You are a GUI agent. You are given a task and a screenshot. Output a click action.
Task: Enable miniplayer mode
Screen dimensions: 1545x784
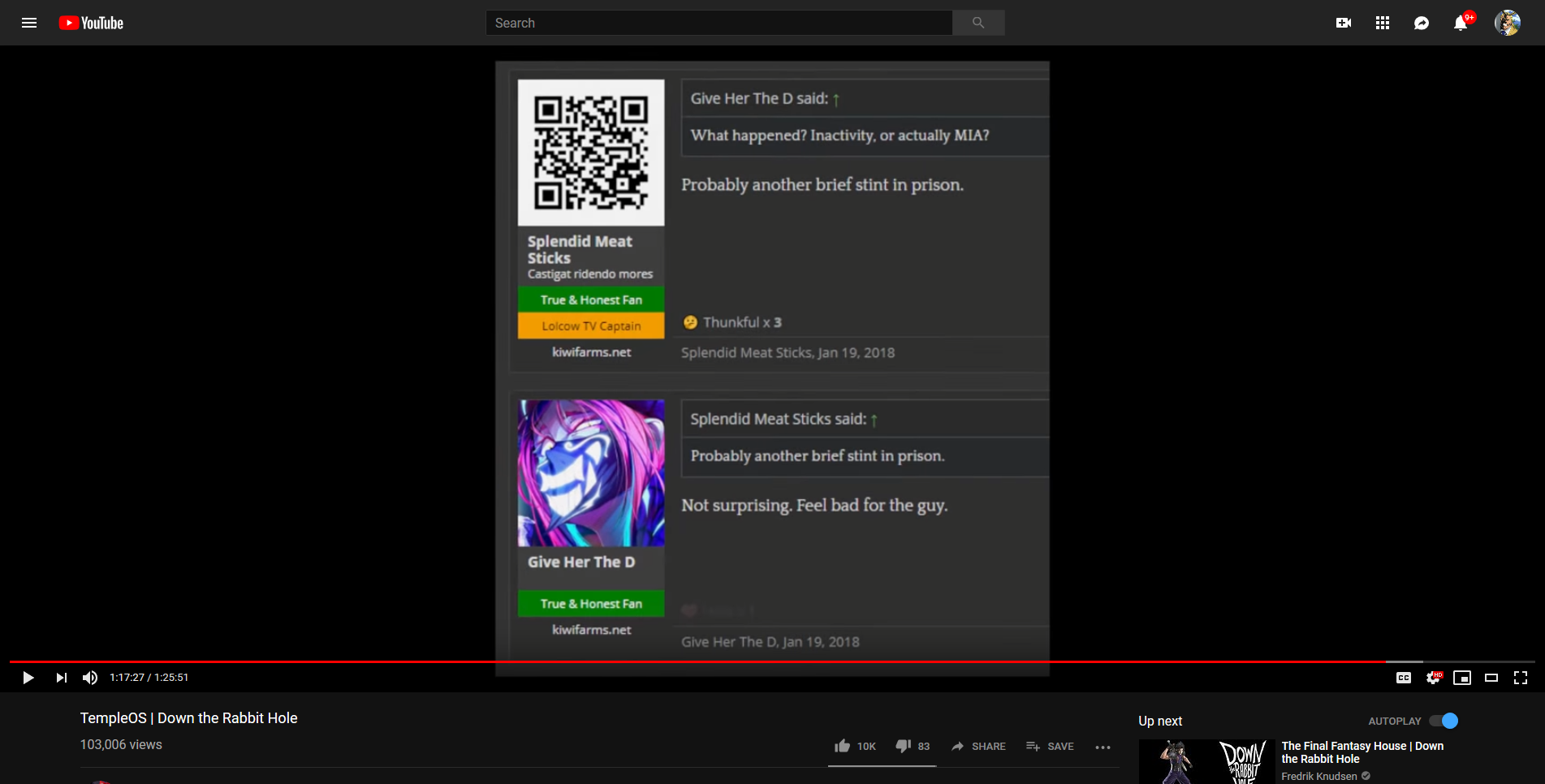[x=1462, y=678]
